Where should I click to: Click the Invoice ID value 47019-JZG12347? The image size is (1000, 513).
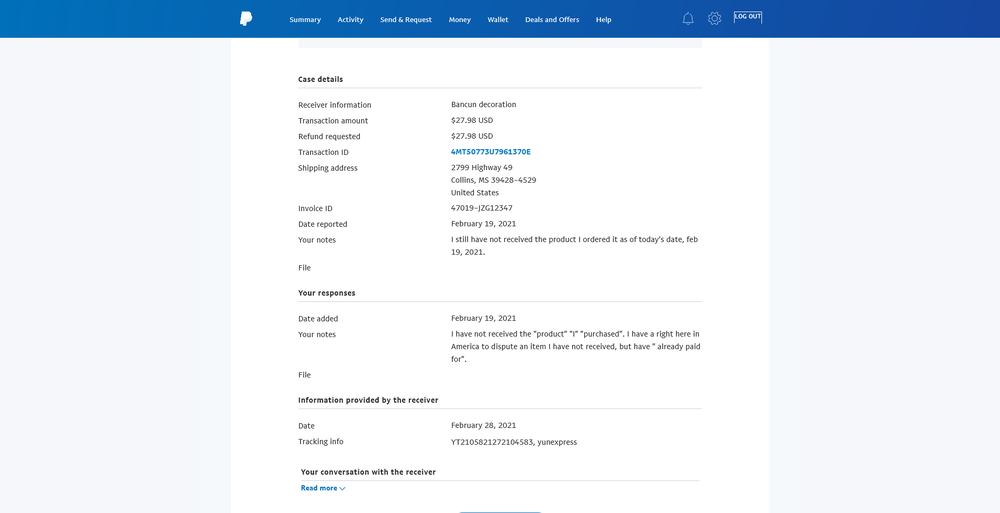[482, 208]
